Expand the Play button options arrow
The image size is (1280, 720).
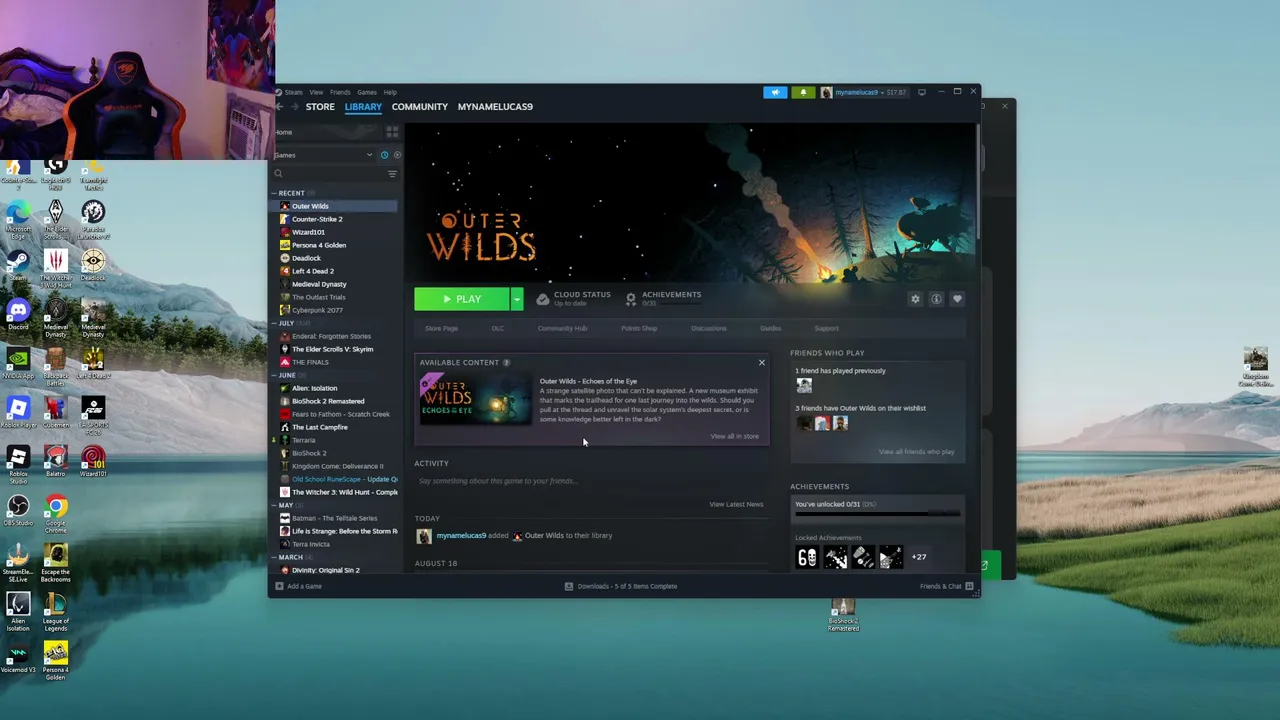(x=517, y=299)
